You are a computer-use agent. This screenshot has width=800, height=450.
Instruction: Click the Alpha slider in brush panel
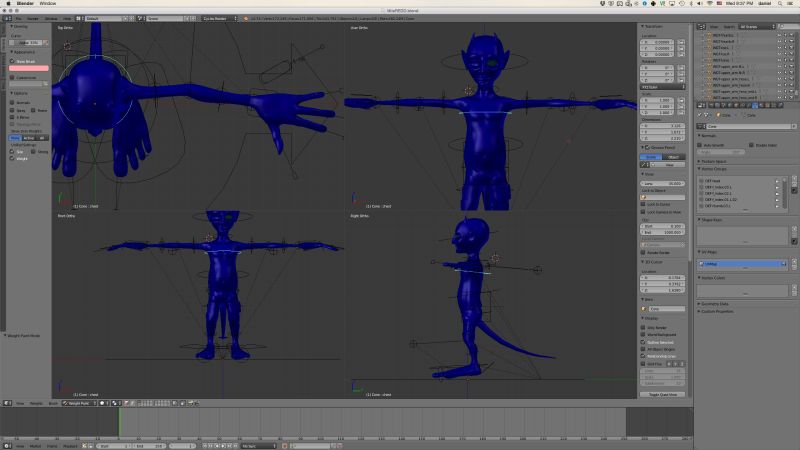click(x=26, y=42)
